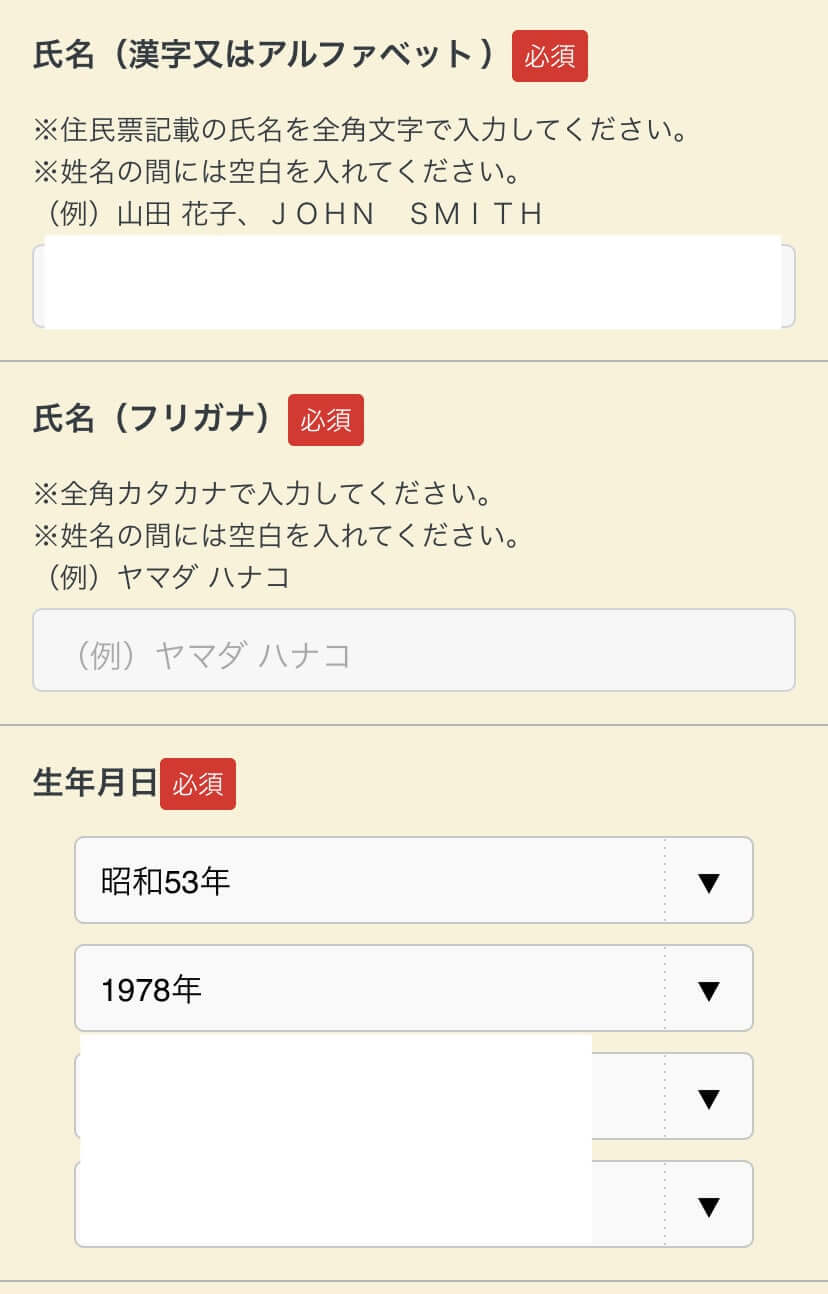Click the 空白 note under the furigana heading
The height and width of the screenshot is (1294, 828).
(276, 536)
